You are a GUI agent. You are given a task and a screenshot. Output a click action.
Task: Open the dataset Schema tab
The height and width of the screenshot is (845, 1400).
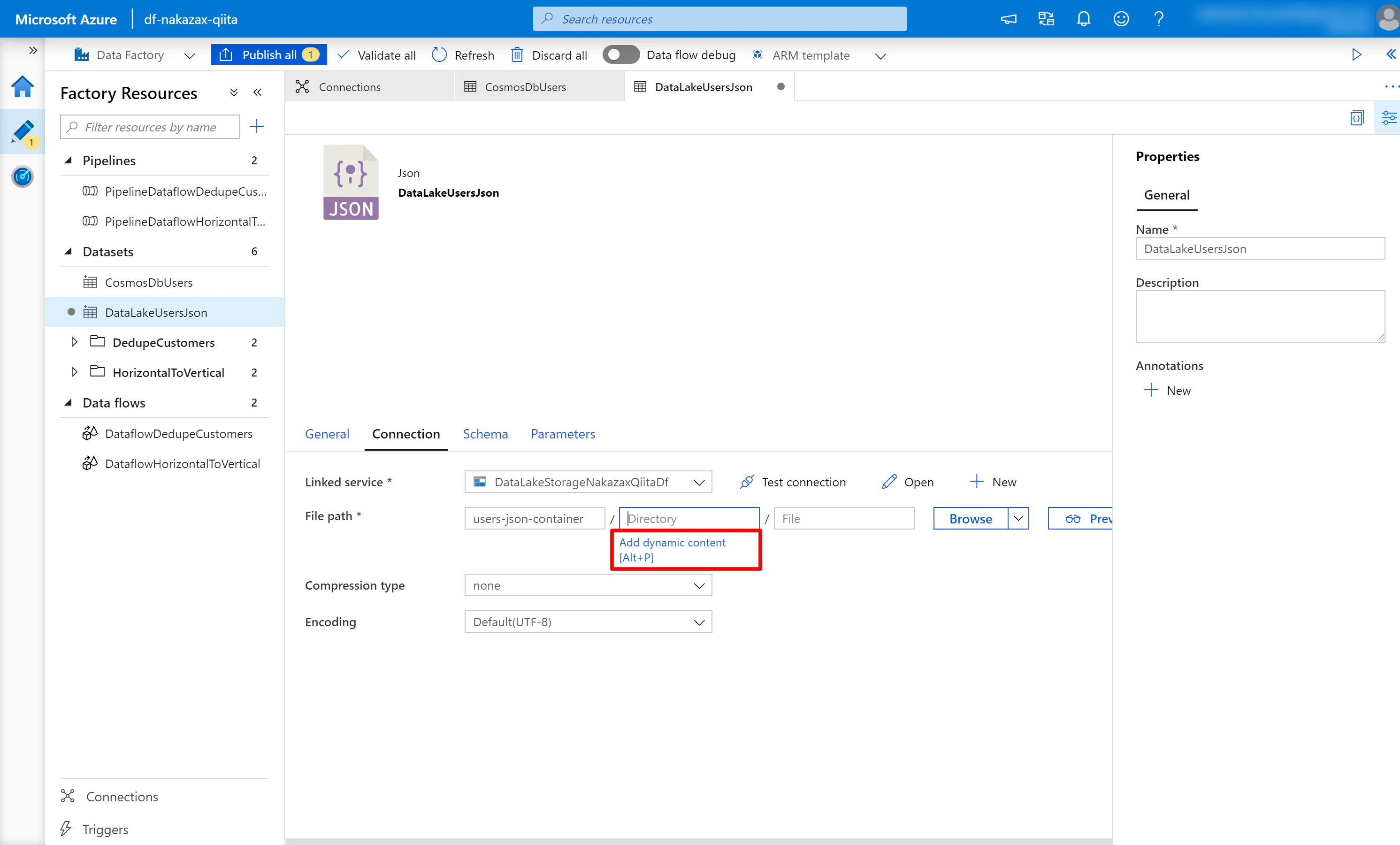click(x=485, y=434)
